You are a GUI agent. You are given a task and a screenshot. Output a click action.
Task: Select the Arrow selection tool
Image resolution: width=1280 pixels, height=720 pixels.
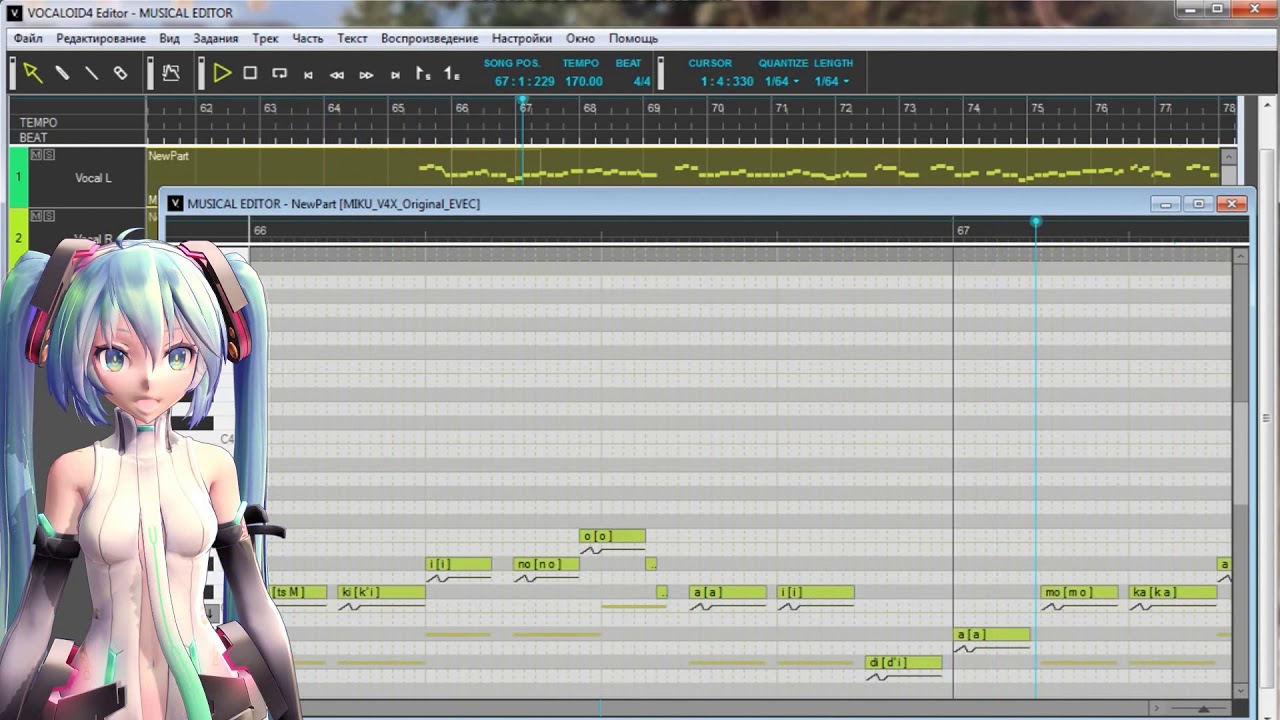click(x=33, y=73)
